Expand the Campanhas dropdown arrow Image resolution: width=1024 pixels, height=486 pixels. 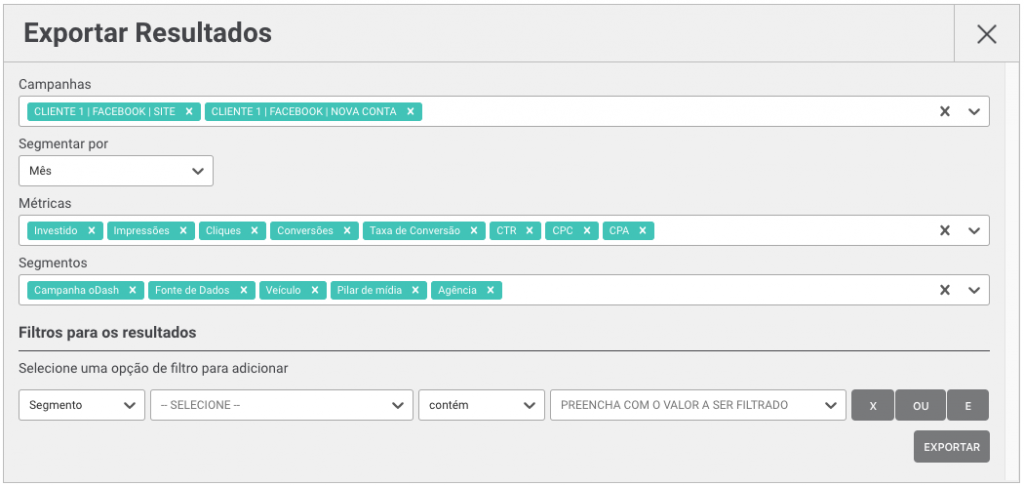pyautogui.click(x=974, y=112)
